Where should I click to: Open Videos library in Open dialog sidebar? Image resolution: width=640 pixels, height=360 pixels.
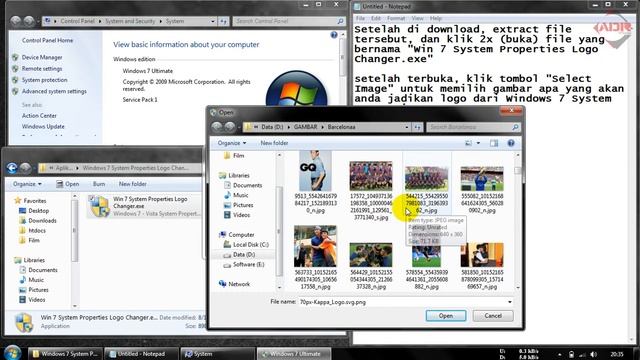[237, 215]
